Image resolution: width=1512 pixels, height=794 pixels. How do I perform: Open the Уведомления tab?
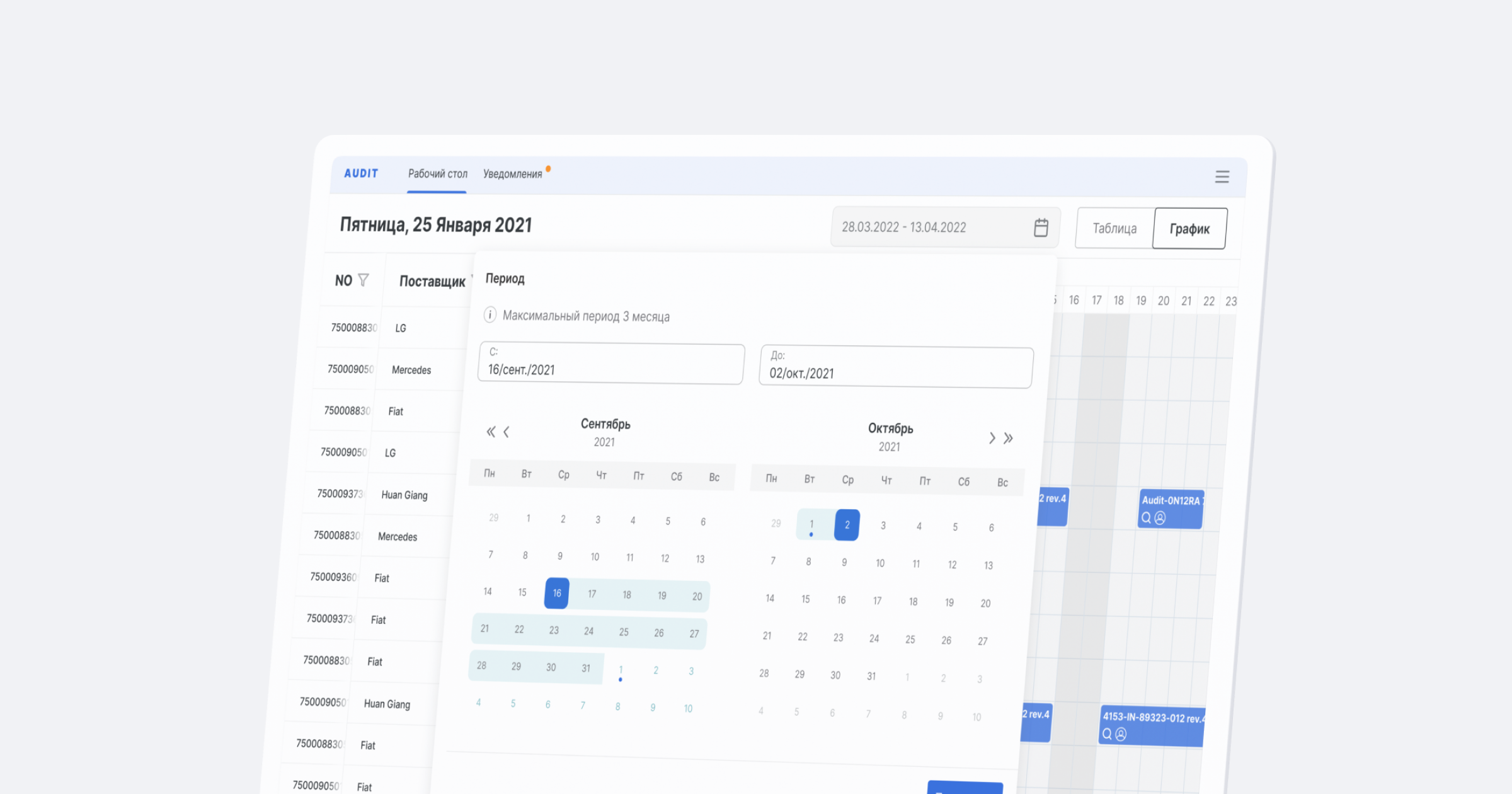coord(512,174)
